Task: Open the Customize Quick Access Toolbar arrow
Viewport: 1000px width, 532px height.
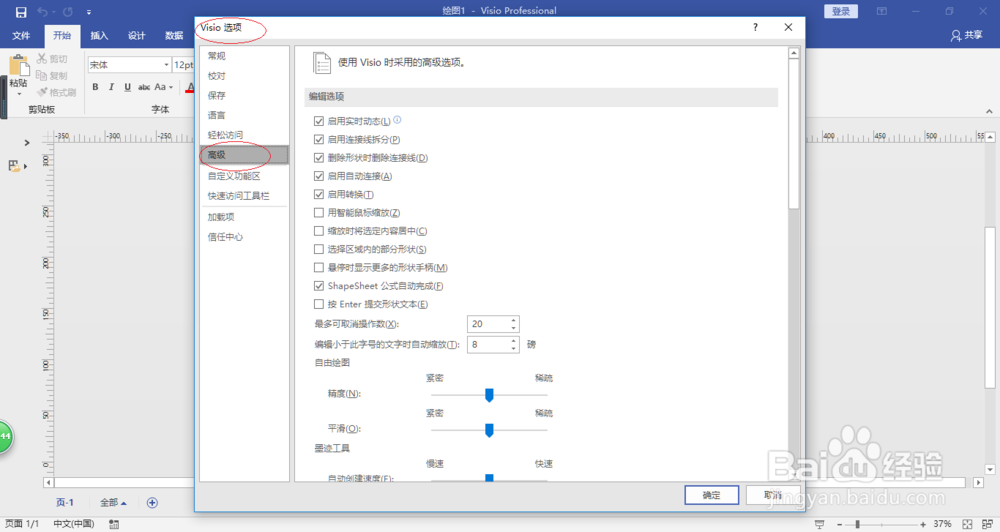Action: click(x=89, y=12)
